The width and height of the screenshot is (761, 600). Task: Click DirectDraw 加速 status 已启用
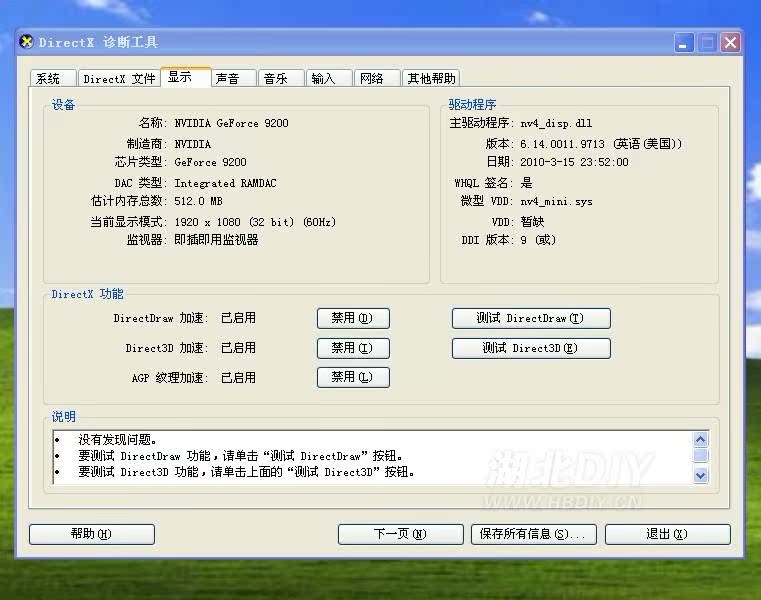(x=238, y=318)
